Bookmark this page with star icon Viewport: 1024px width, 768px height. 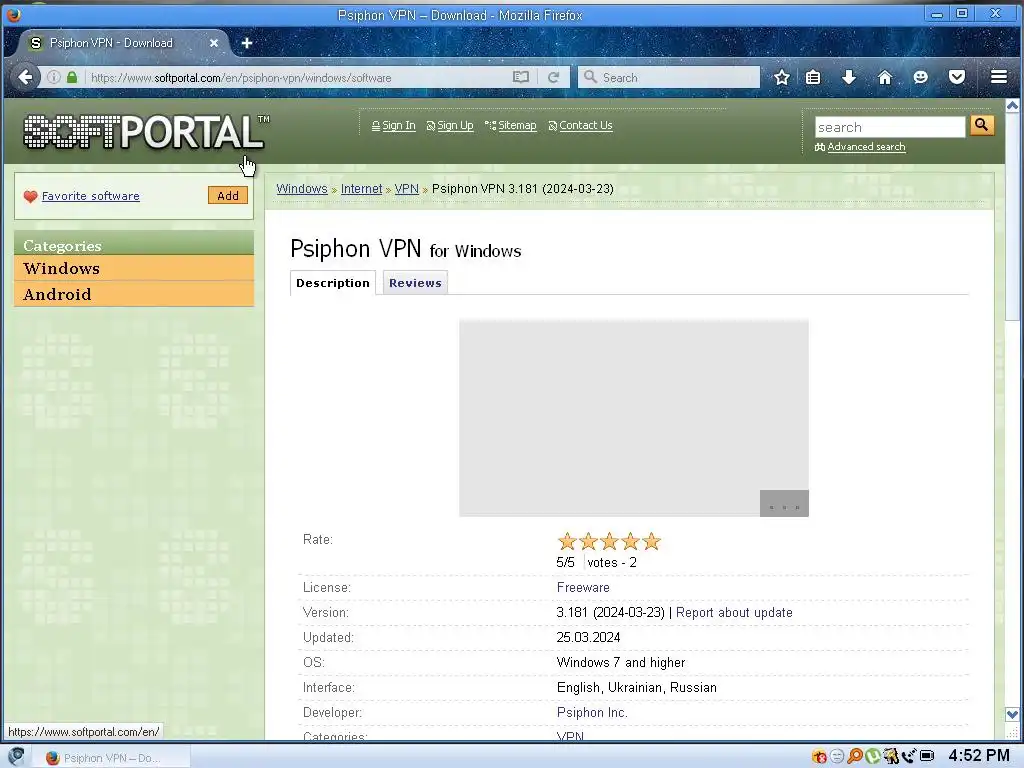(x=782, y=77)
